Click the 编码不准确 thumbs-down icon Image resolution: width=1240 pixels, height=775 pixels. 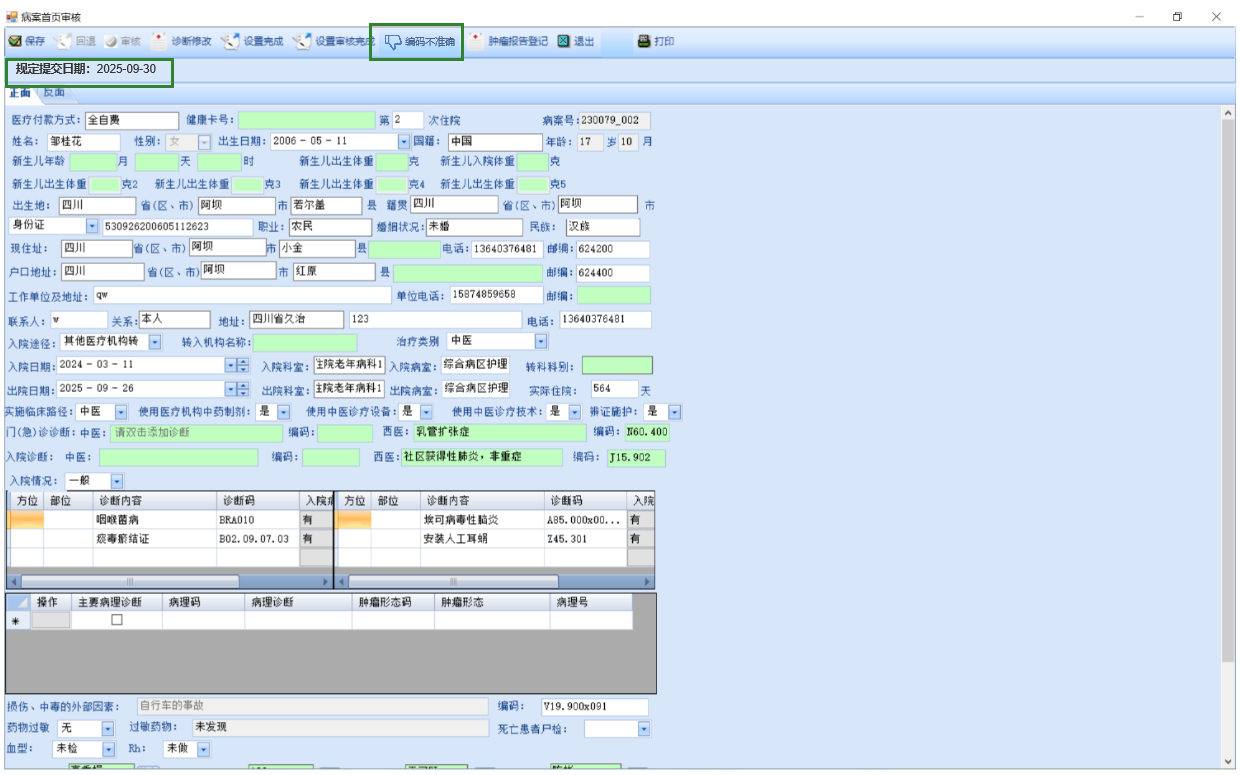(x=393, y=42)
